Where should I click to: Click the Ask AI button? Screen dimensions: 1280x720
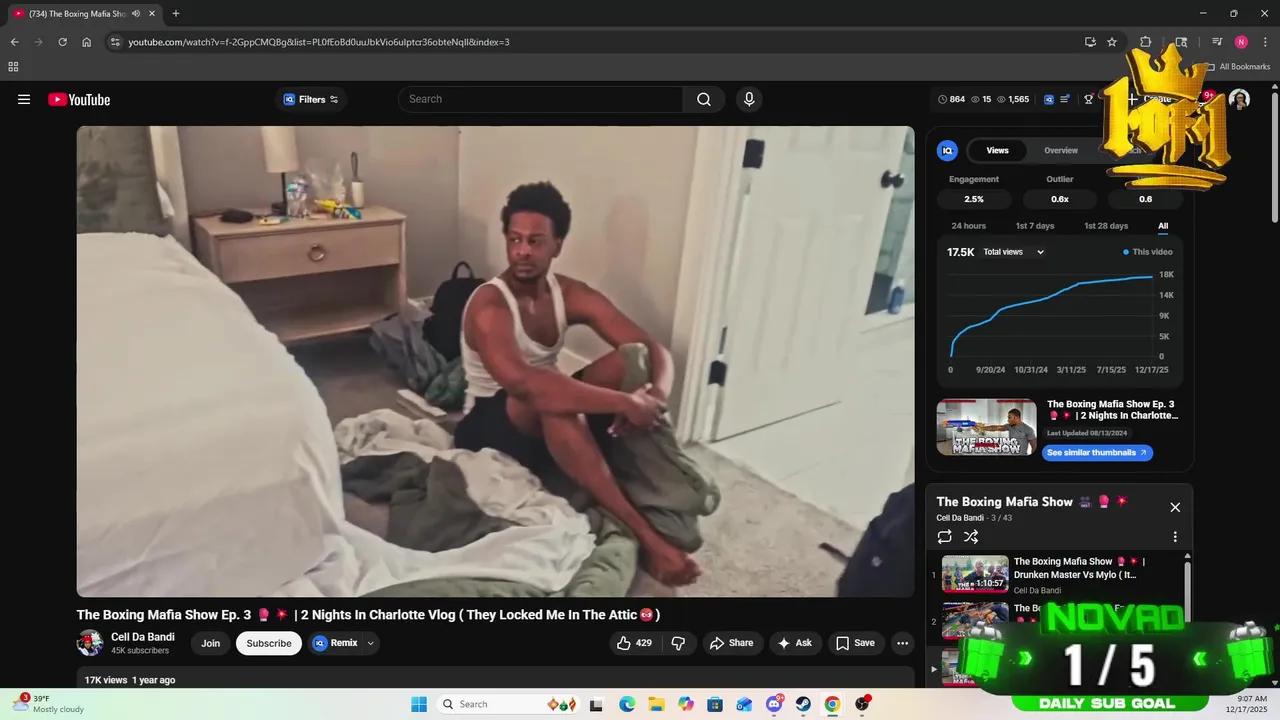click(795, 643)
